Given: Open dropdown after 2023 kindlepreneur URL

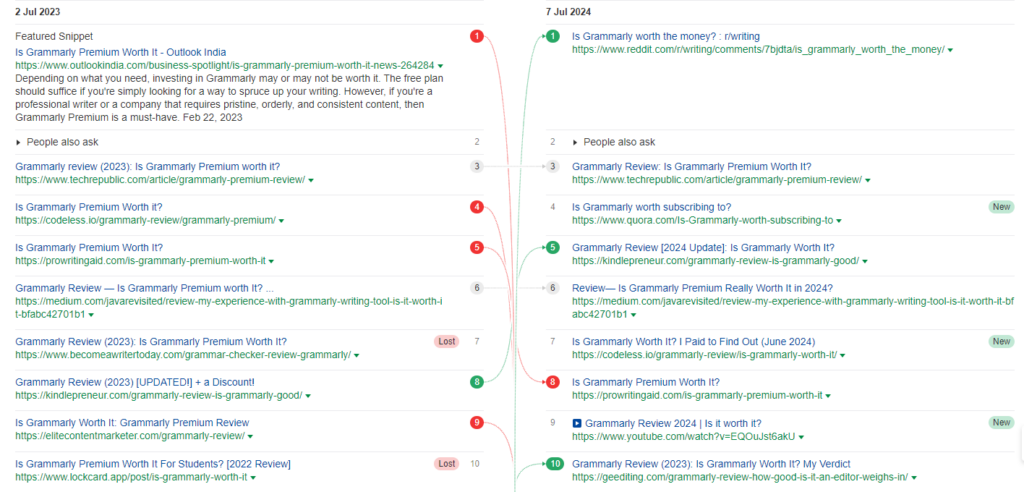Looking at the screenshot, I should tap(308, 396).
